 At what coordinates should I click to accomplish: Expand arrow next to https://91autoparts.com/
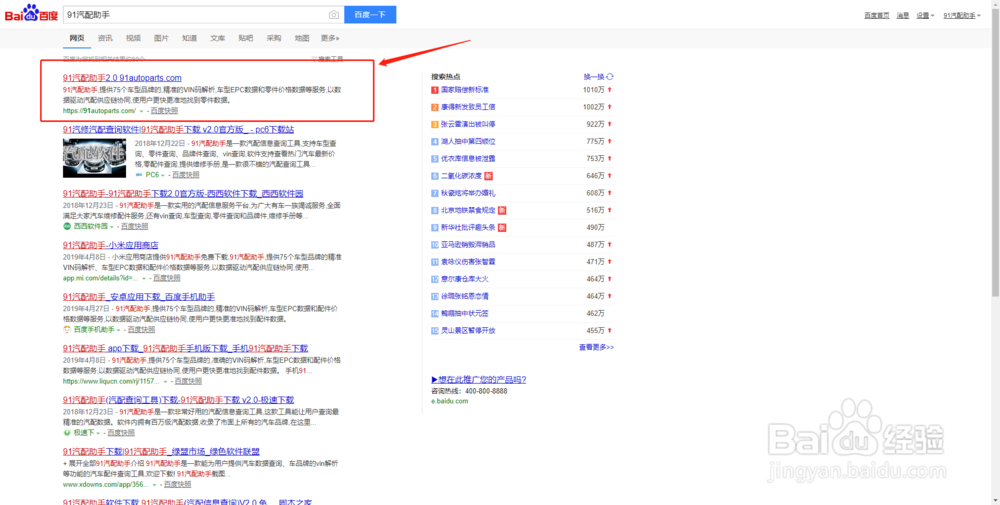coord(141,111)
